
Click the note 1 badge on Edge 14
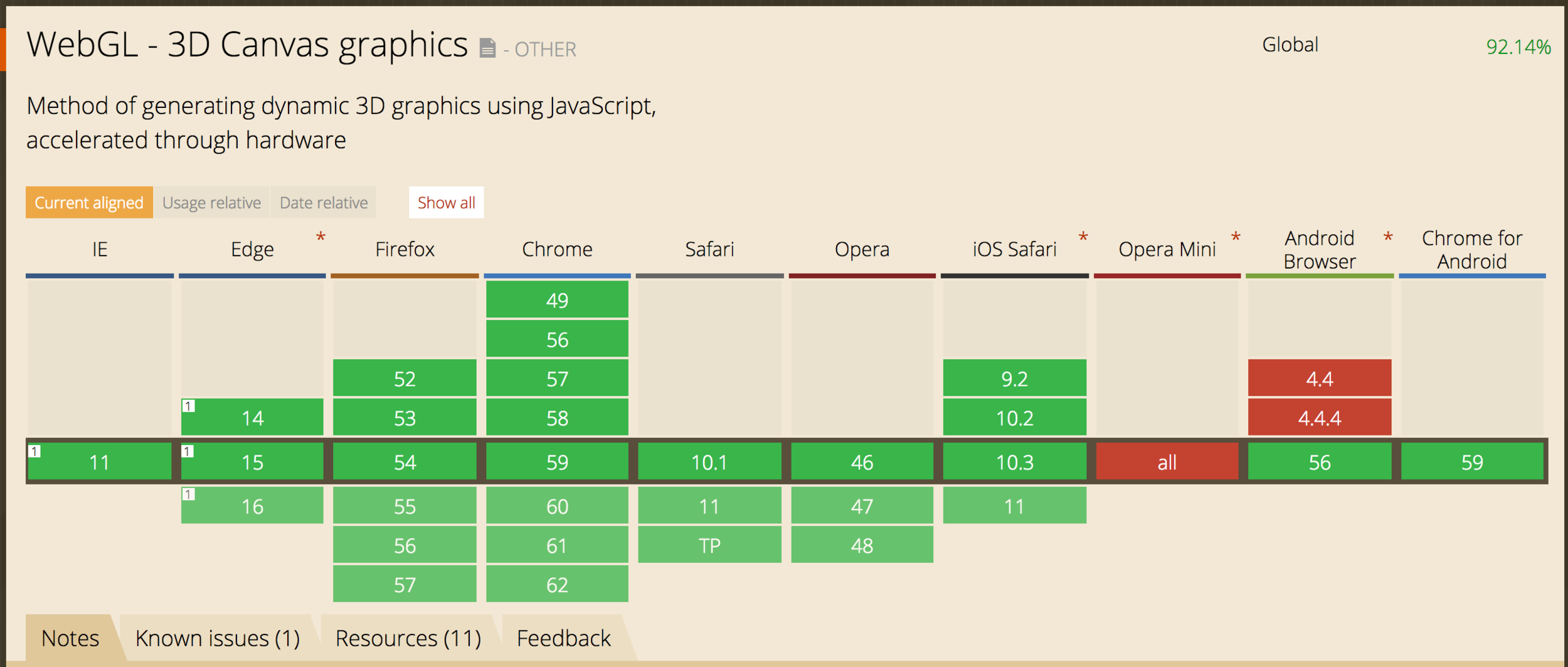pyautogui.click(x=188, y=405)
